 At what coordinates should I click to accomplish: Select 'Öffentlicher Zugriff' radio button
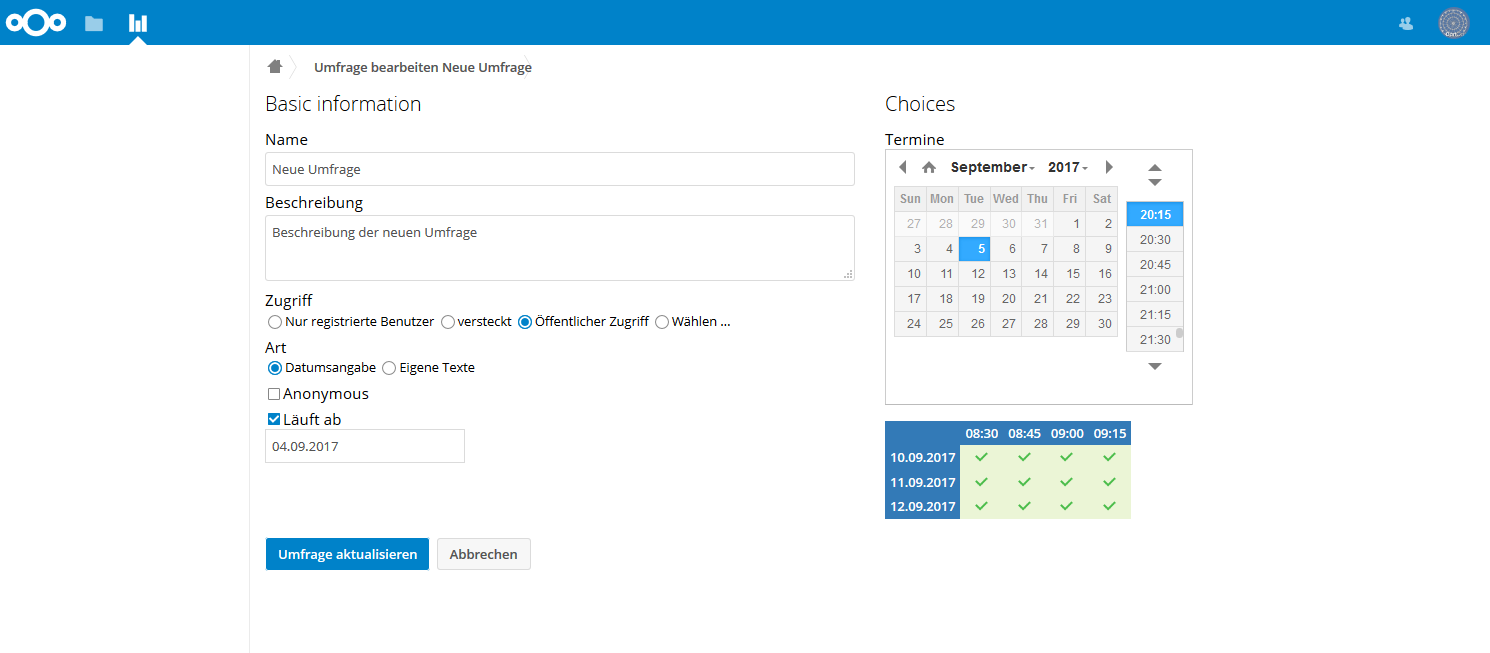tap(524, 322)
